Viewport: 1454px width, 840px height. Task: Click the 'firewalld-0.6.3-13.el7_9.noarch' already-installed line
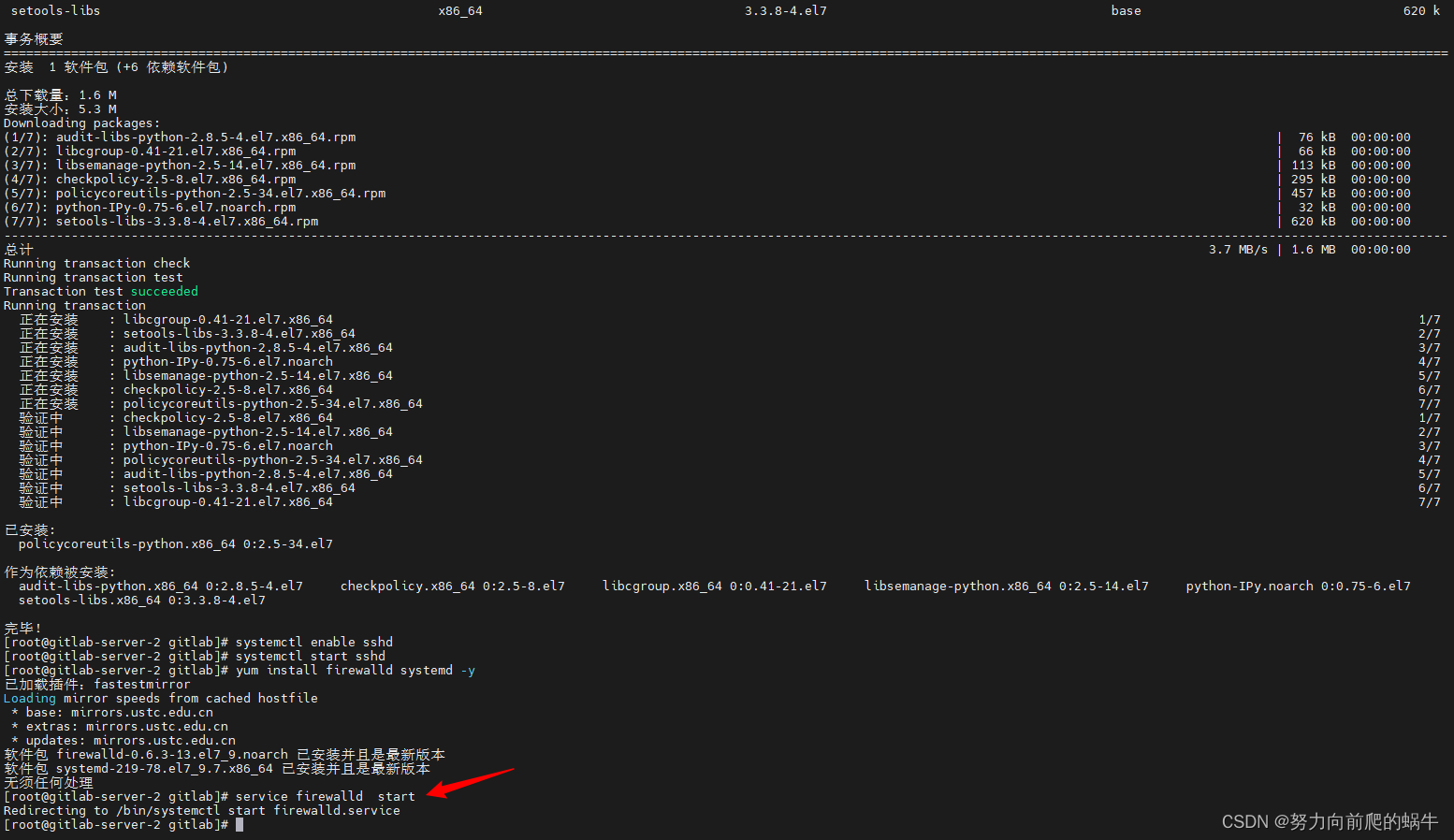click(225, 755)
